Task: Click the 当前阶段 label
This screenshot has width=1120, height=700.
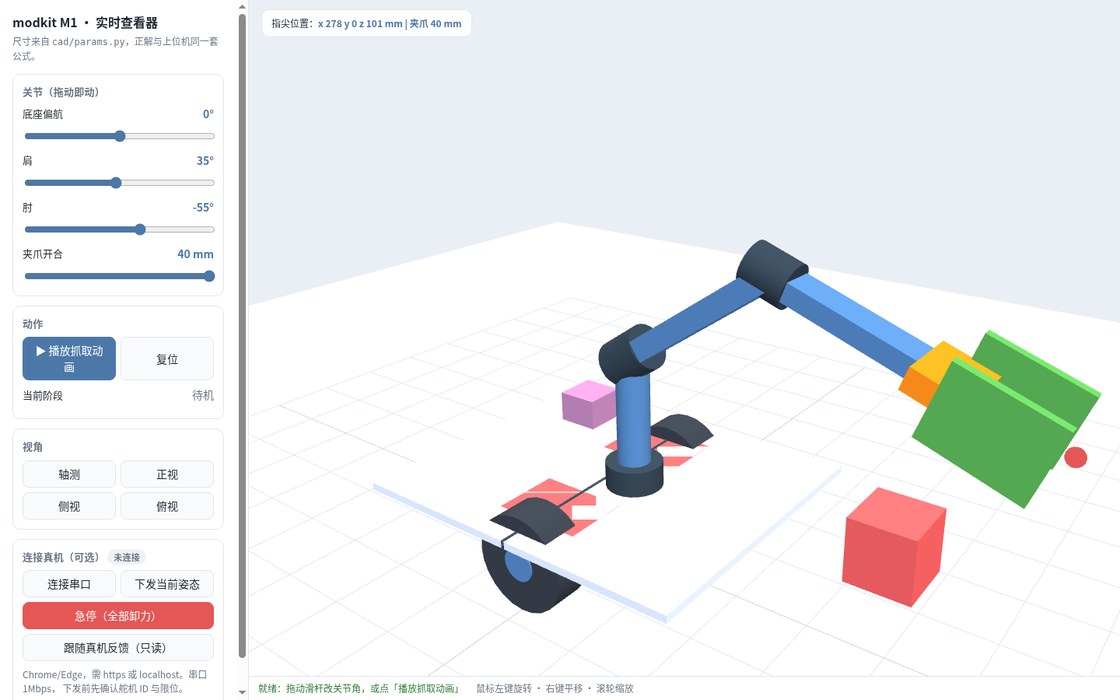Action: [x=43, y=396]
